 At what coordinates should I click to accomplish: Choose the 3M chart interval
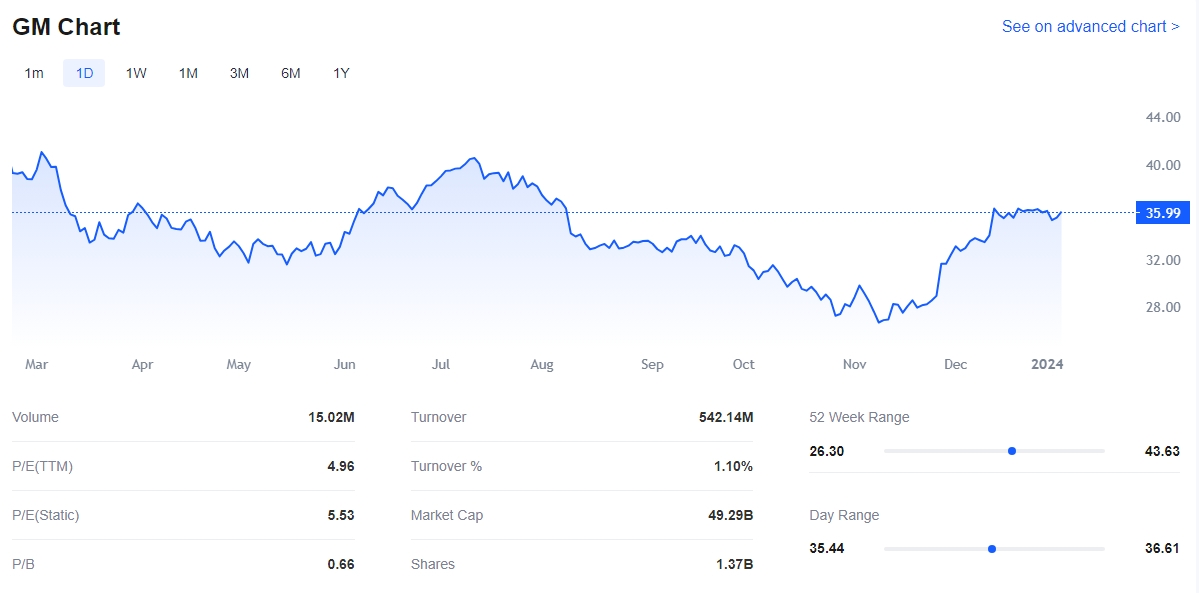tap(239, 73)
